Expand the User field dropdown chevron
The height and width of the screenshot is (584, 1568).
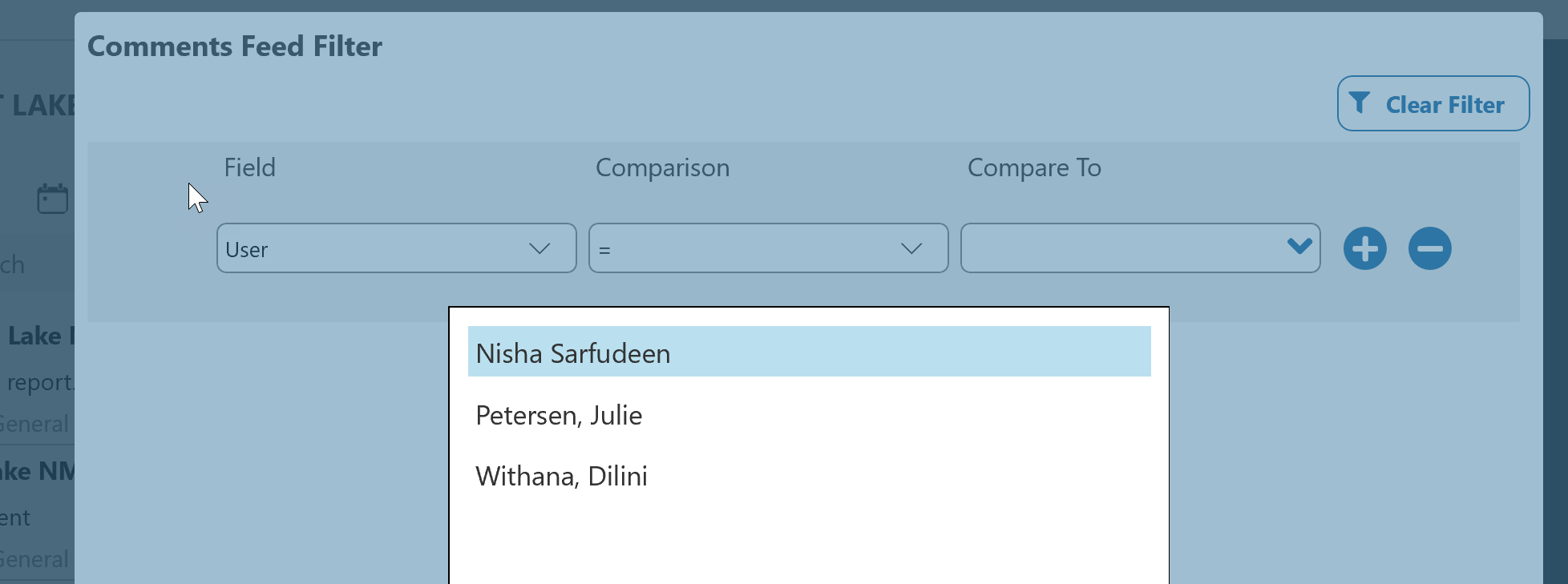click(x=540, y=248)
